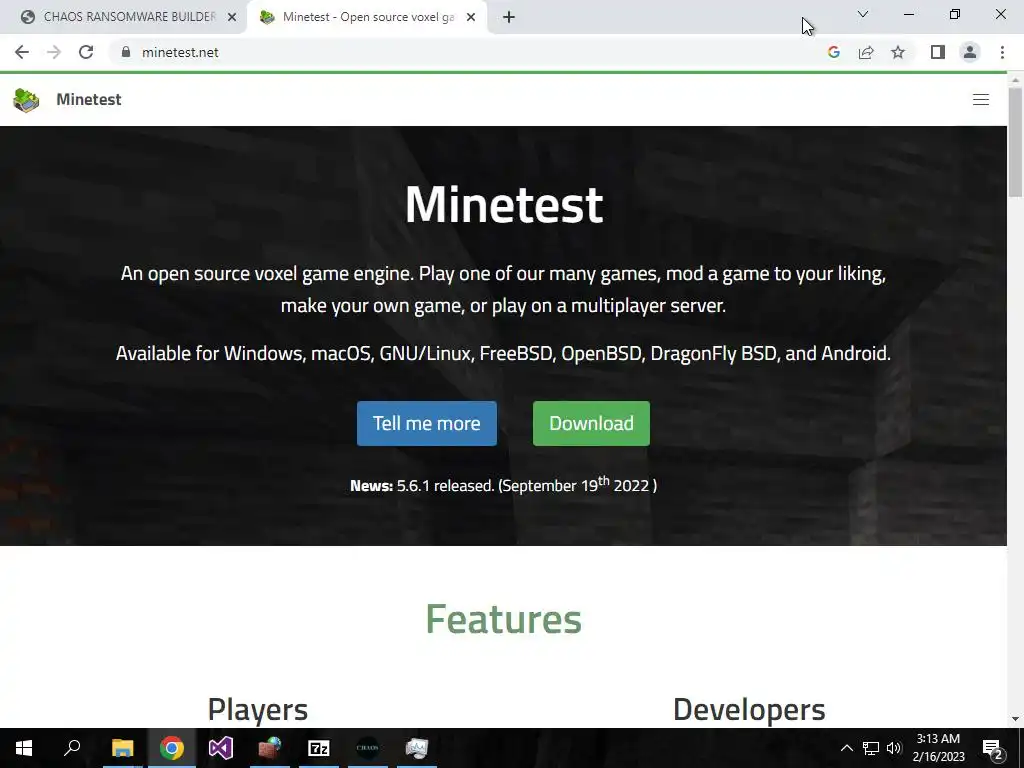Show hidden system tray icons
The height and width of the screenshot is (768, 1024).
coord(846,748)
